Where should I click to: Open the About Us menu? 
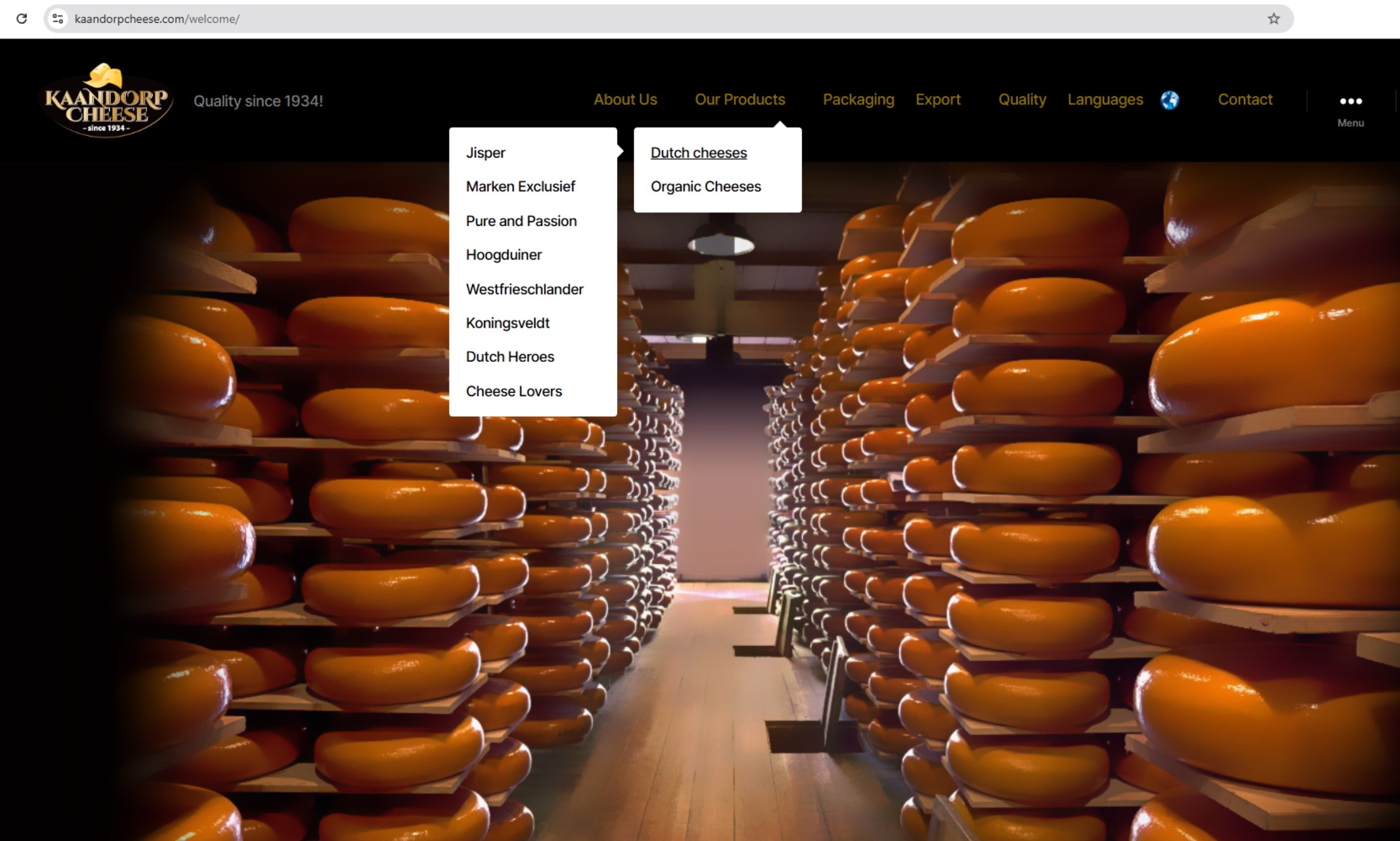(625, 100)
